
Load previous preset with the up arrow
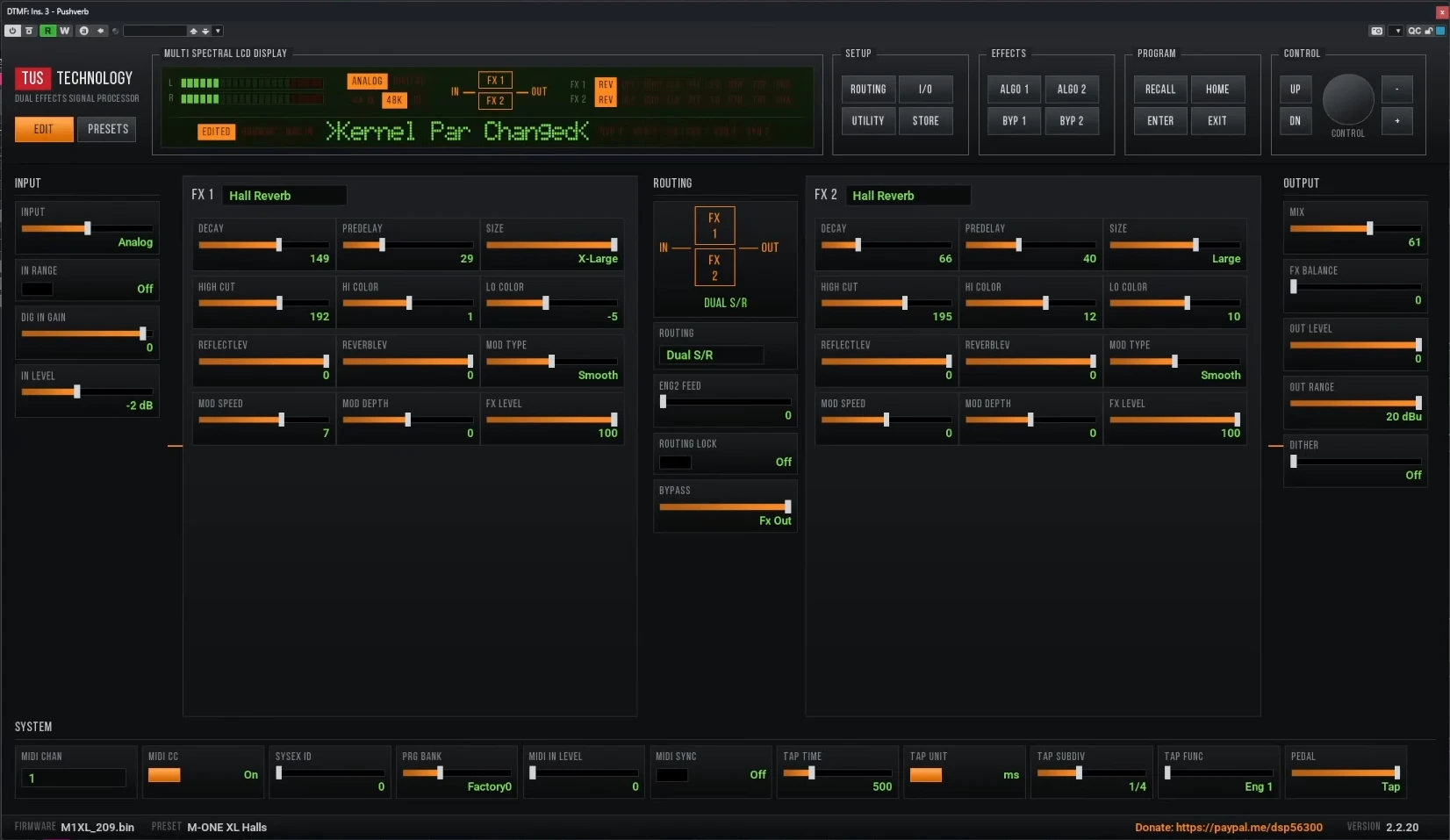click(x=194, y=31)
